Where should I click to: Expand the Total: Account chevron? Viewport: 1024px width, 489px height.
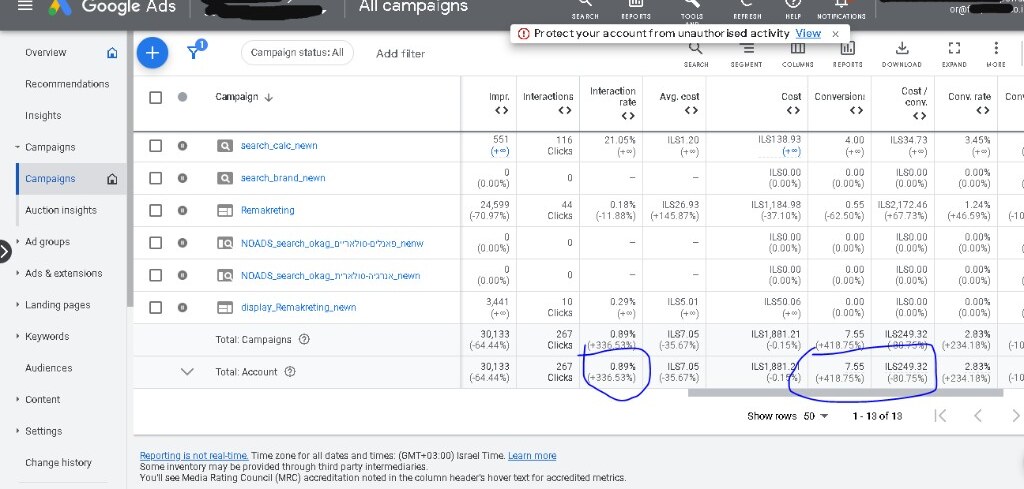[x=187, y=372]
